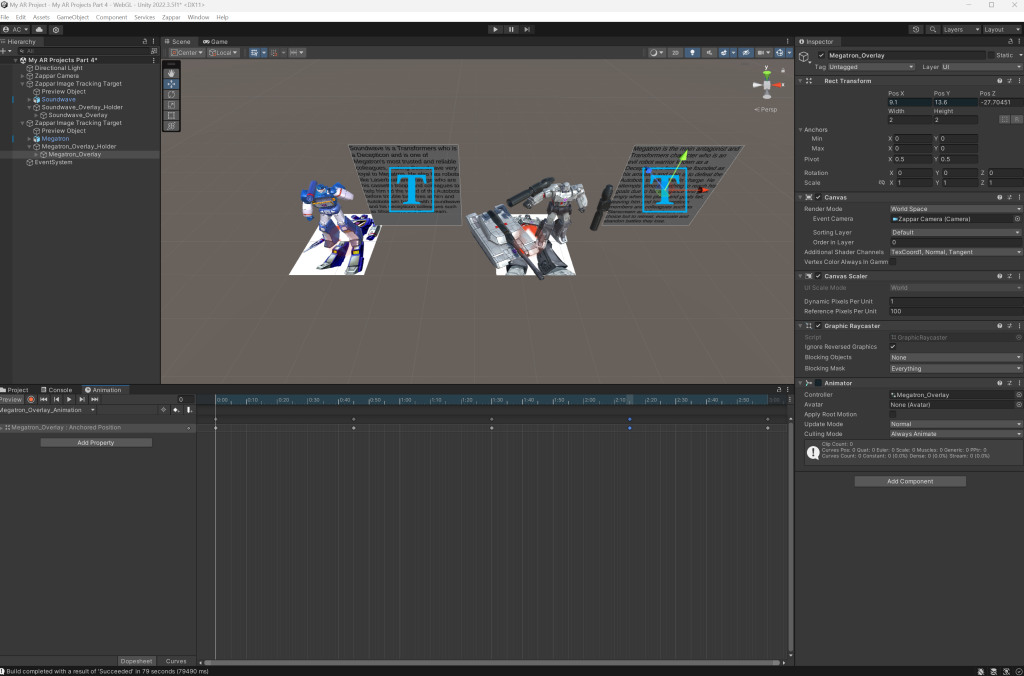1024x676 pixels.
Task: Select the Rotate tool in Scene toolbar
Action: tap(171, 94)
